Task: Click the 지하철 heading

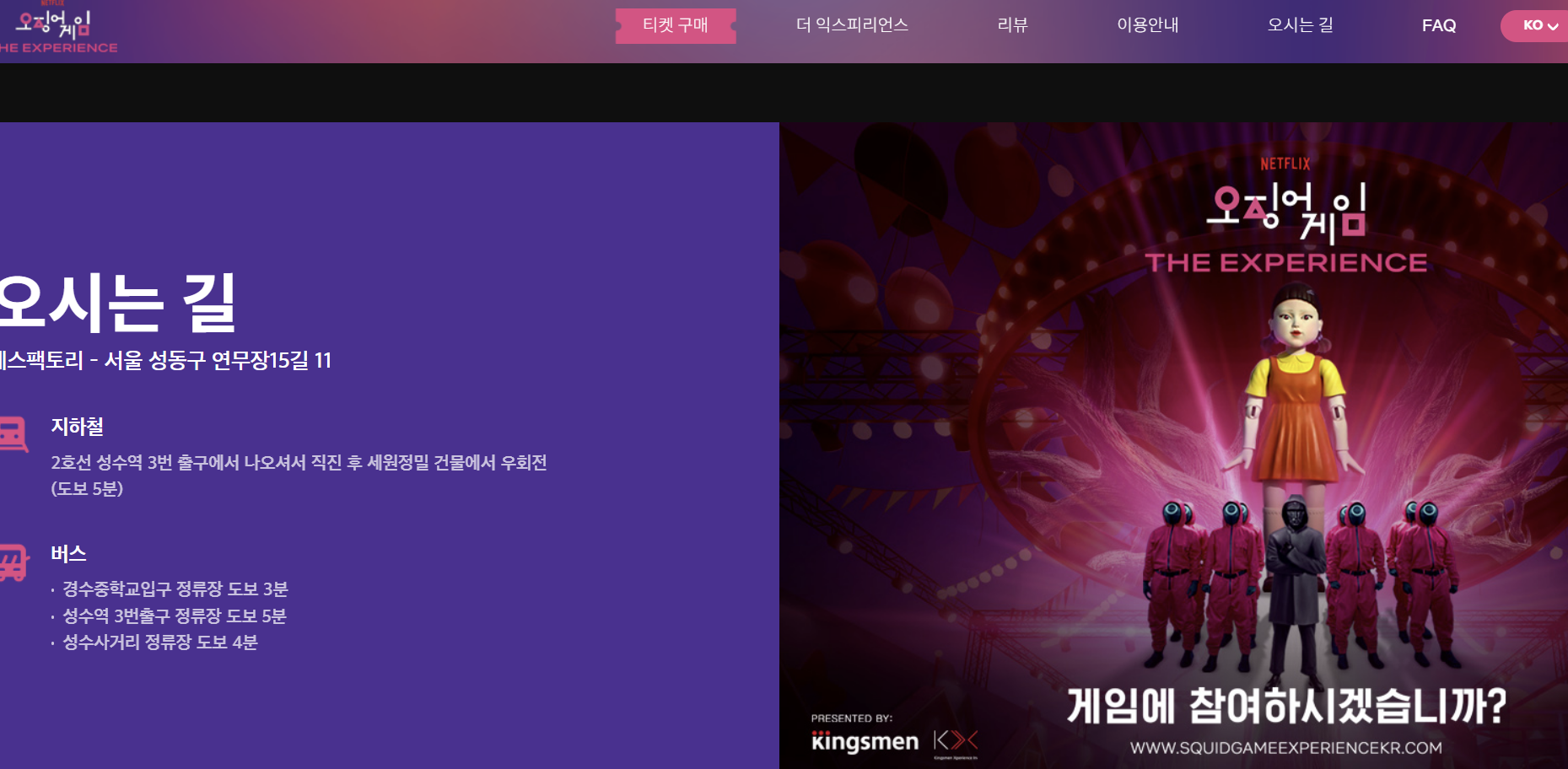Action: click(77, 427)
